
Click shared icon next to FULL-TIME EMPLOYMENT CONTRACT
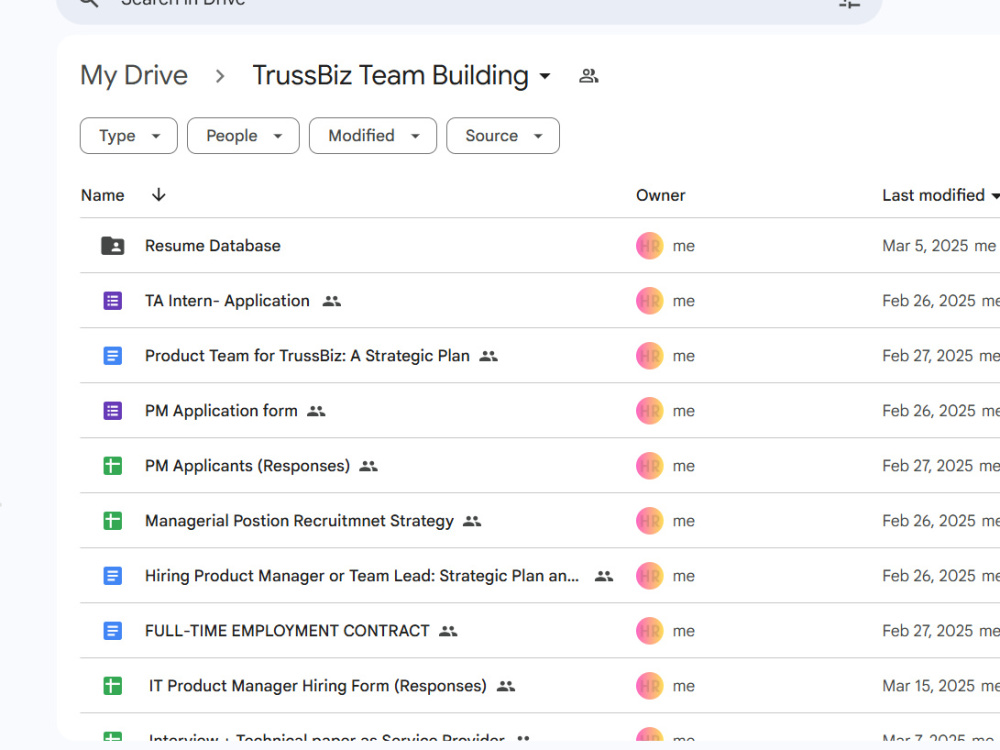[x=448, y=631]
